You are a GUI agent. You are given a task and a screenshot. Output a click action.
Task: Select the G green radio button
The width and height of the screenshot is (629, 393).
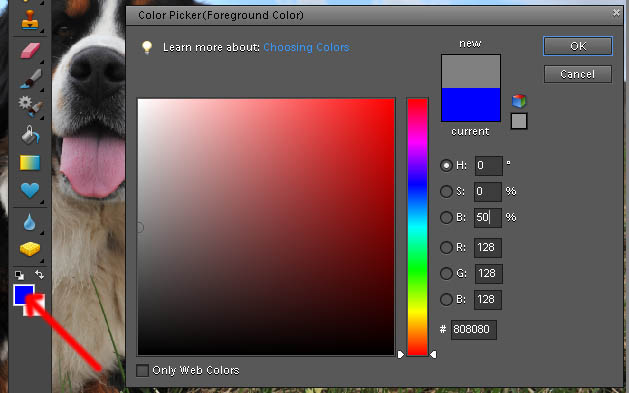tap(446, 273)
